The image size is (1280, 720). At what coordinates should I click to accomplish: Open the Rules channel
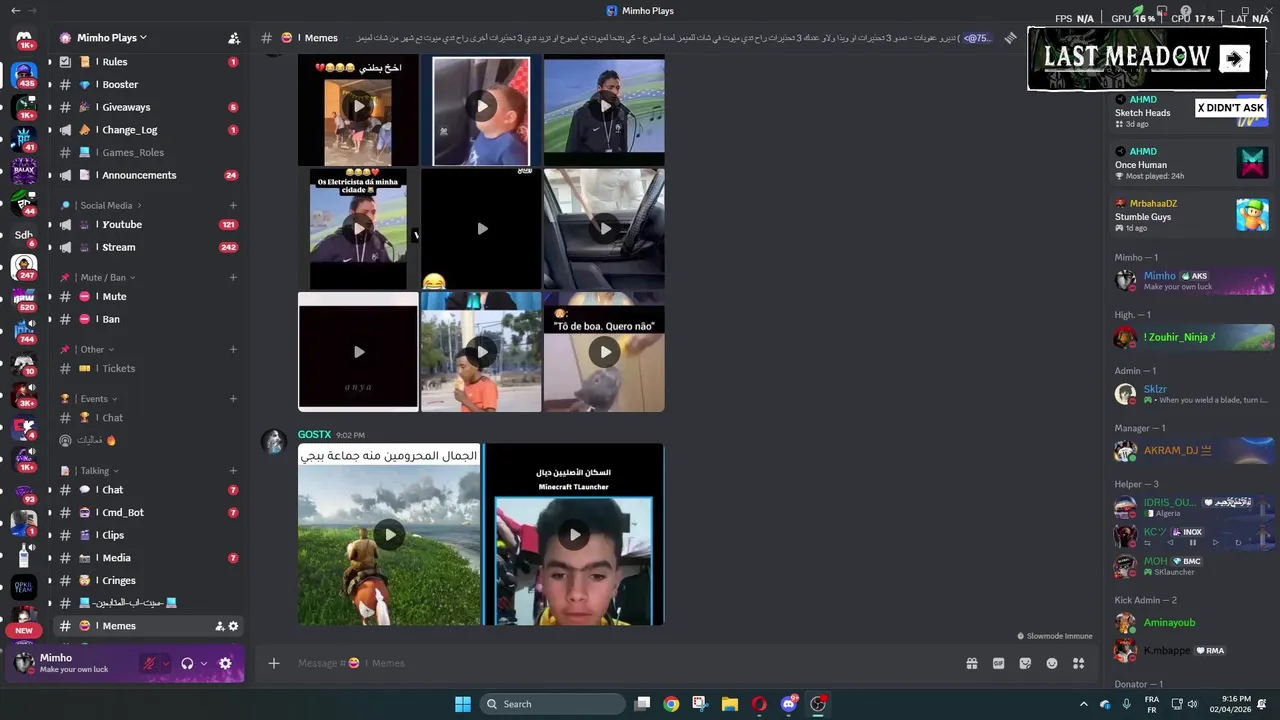coord(148,62)
